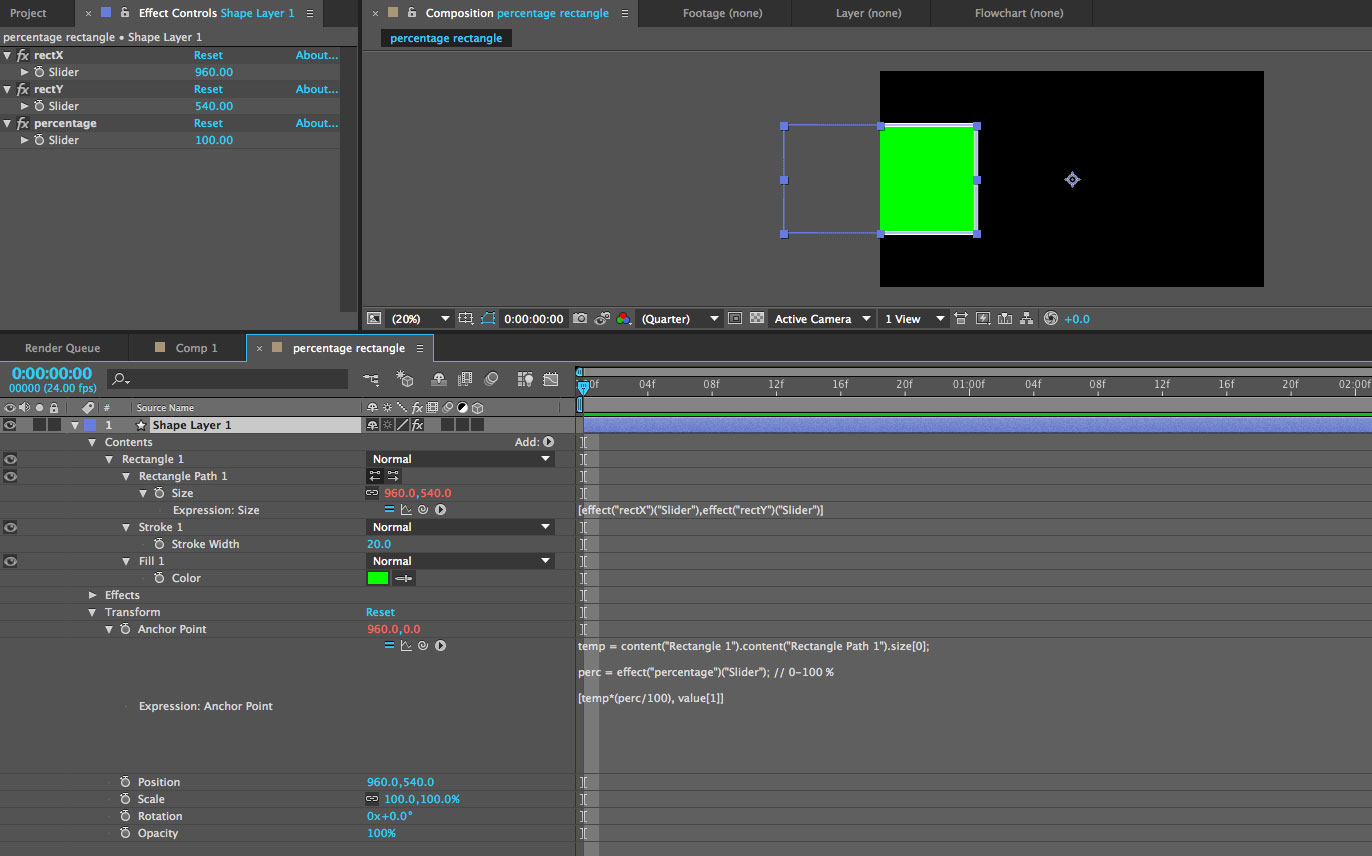Click the Size expression pick whip icon
The height and width of the screenshot is (856, 1372).
[x=423, y=510]
